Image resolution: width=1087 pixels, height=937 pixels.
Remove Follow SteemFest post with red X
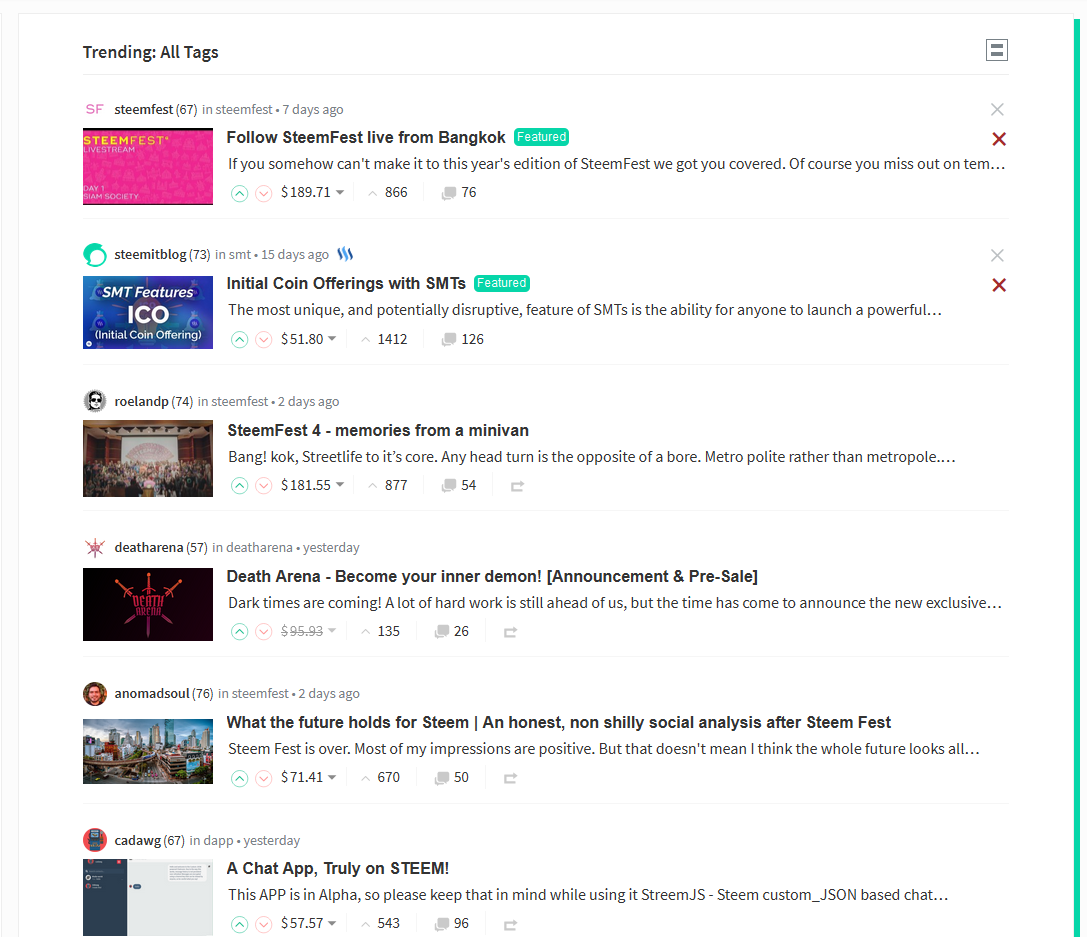click(998, 139)
